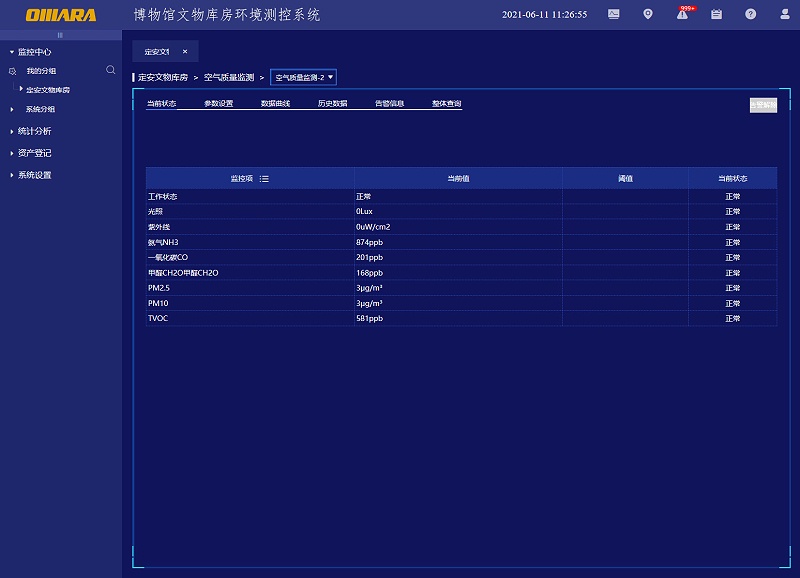Click the 我的分组 group settings icon
Image resolution: width=800 pixels, height=578 pixels.
[13, 71]
